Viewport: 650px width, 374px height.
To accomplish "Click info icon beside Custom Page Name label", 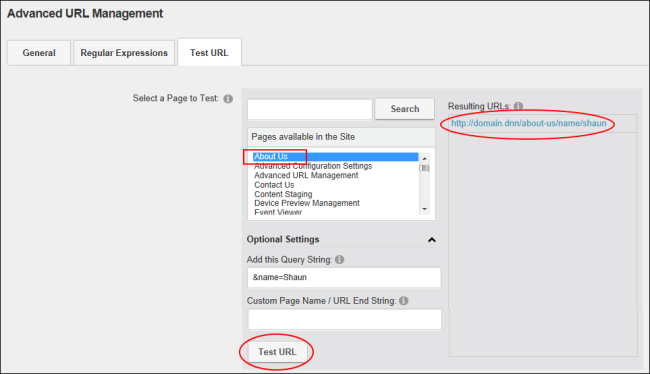I will tap(404, 301).
